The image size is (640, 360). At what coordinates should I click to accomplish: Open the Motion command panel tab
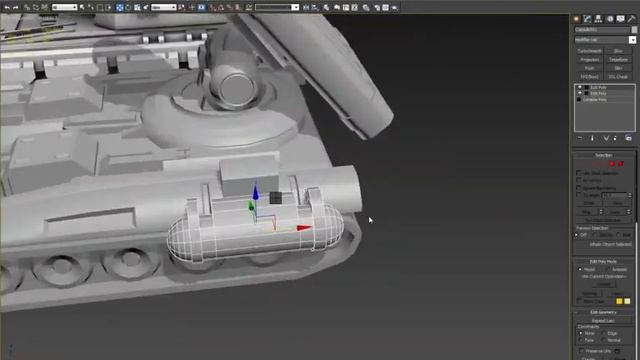point(610,19)
